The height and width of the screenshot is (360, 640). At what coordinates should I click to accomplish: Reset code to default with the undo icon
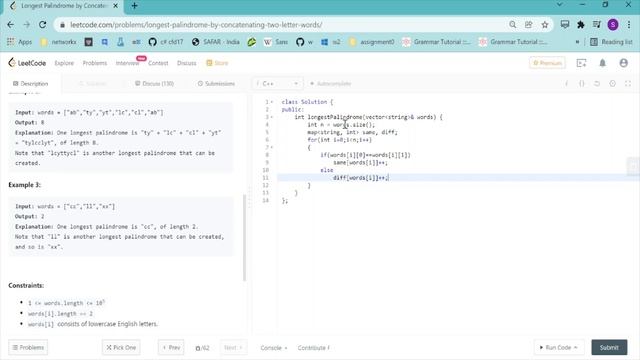(597, 83)
